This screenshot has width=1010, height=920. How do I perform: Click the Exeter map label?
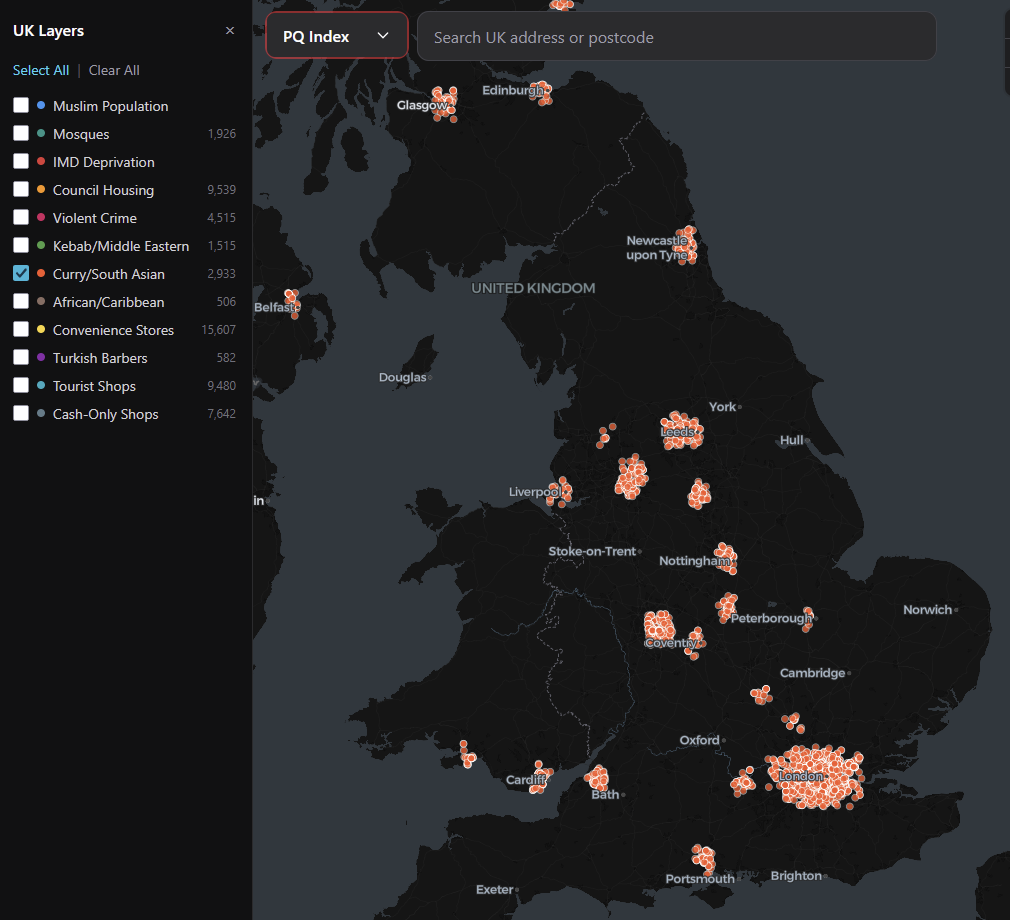point(495,890)
